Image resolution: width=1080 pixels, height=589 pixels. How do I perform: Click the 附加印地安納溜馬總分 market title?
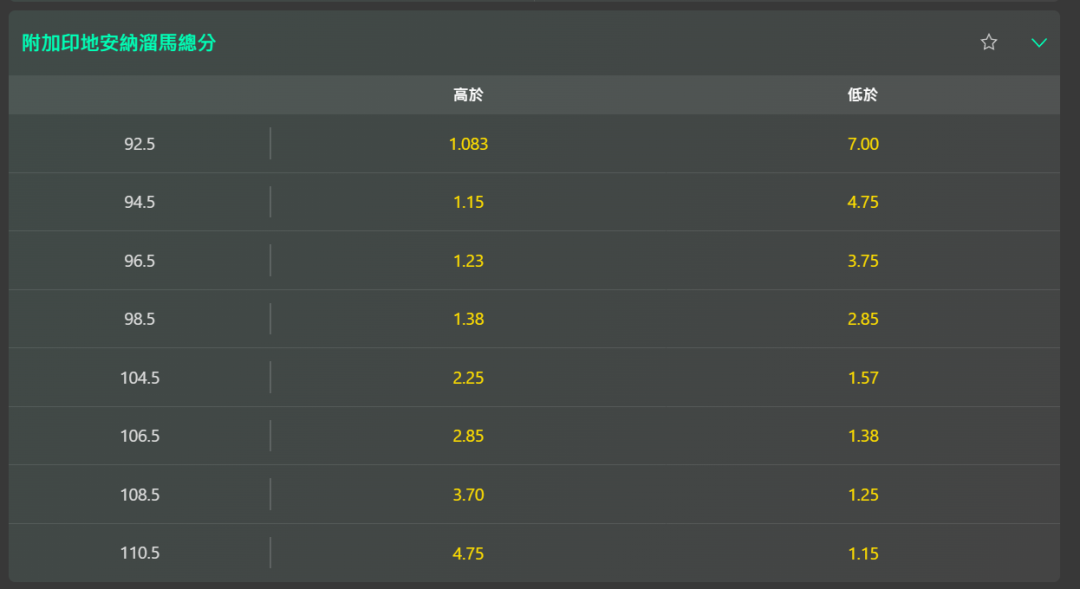[119, 43]
